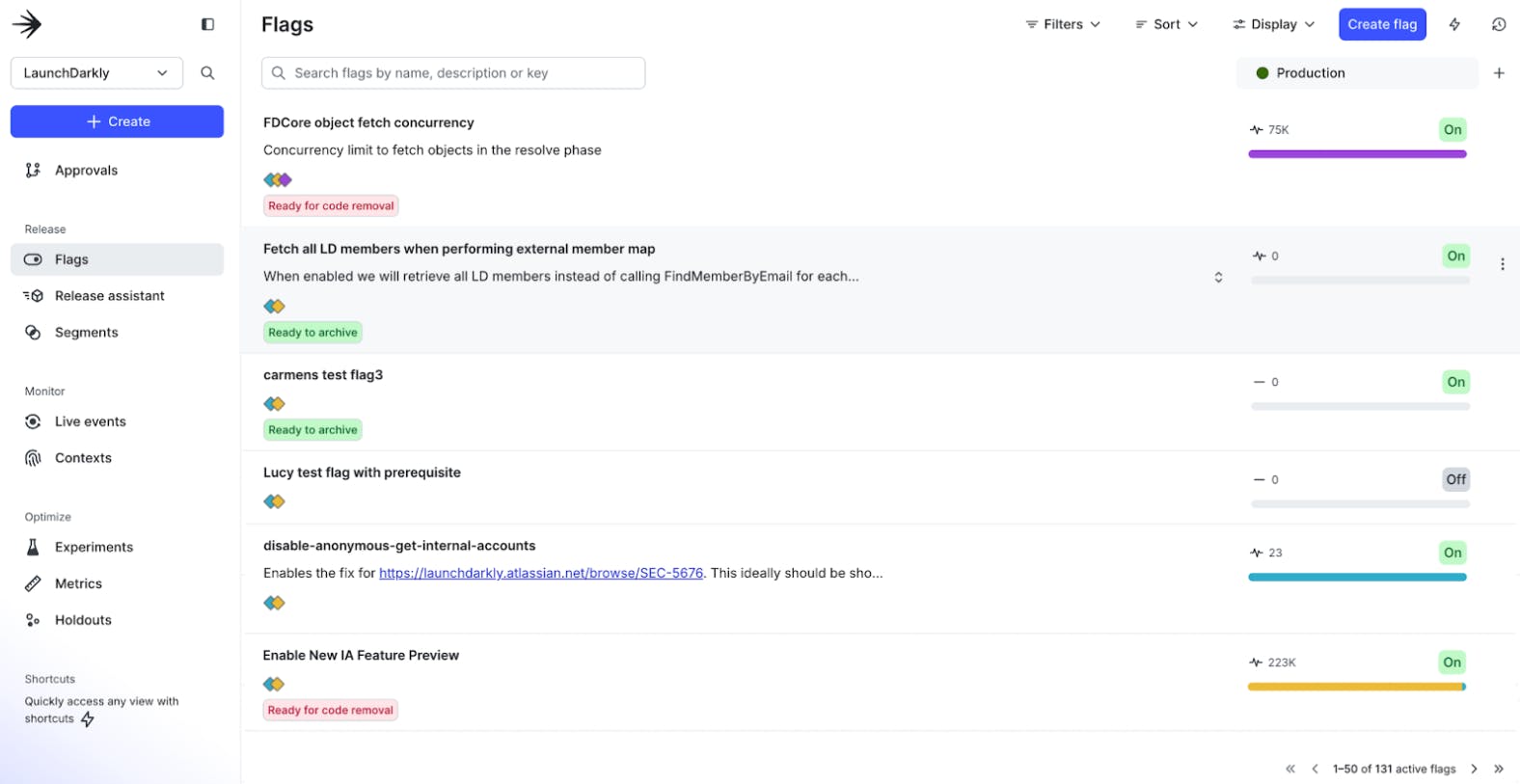1520x784 pixels.
Task: Open the lightning bolt quick actions icon
Action: point(1454,24)
